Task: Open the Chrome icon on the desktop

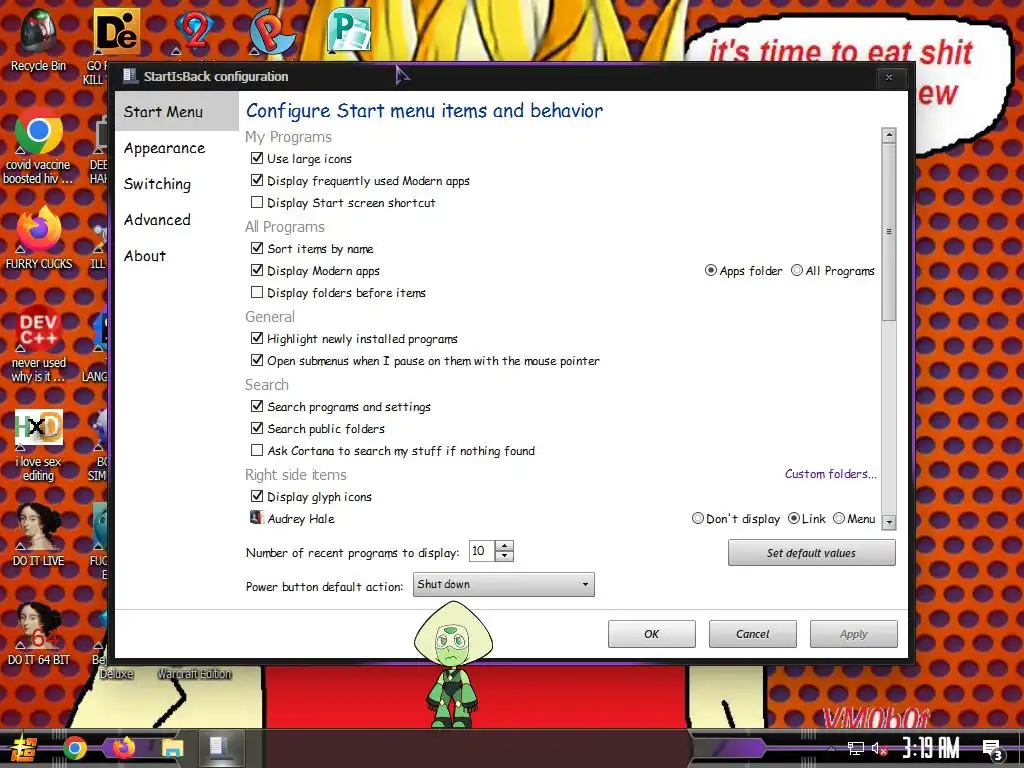Action: pos(39,131)
